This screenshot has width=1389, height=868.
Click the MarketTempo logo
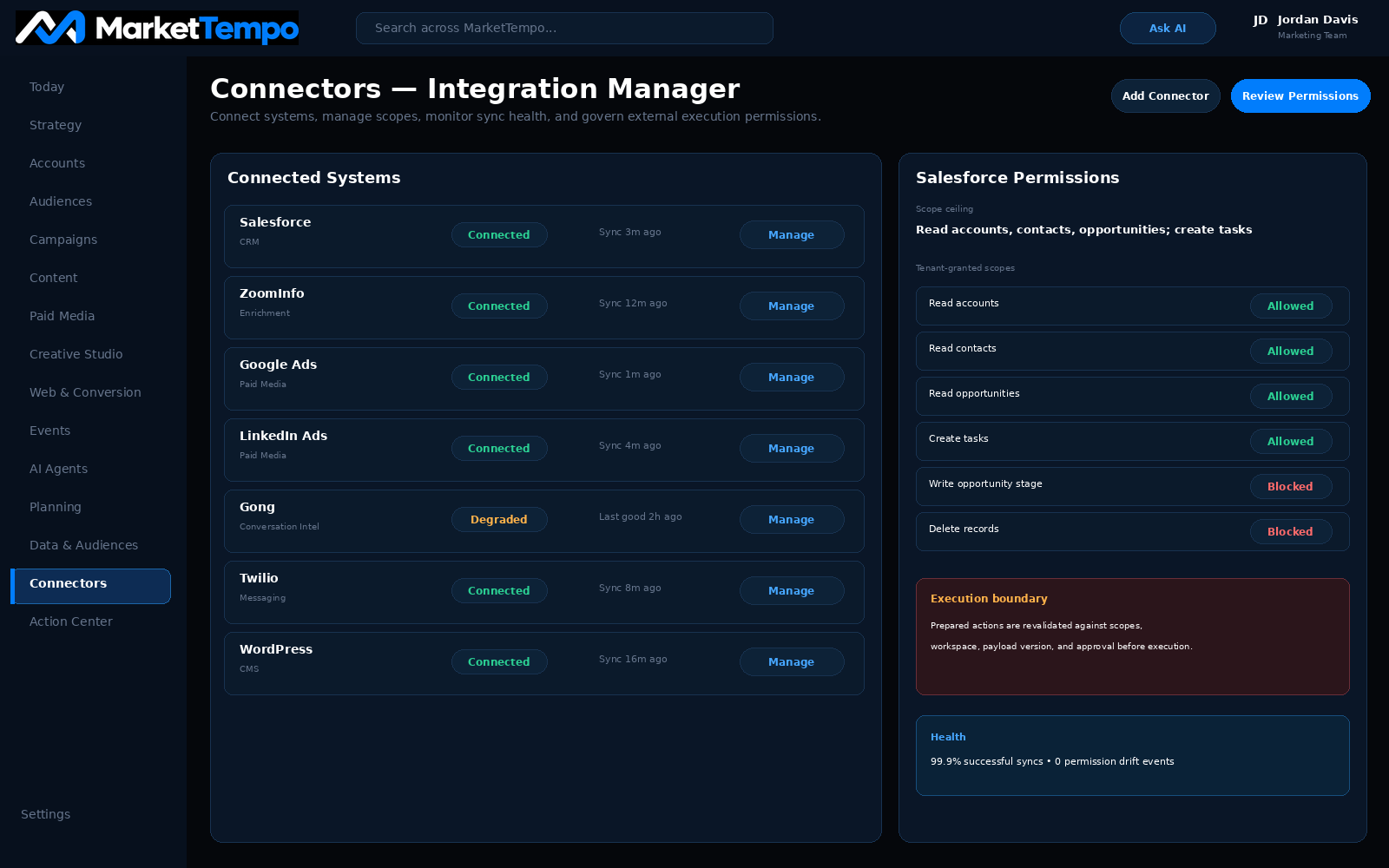(157, 28)
